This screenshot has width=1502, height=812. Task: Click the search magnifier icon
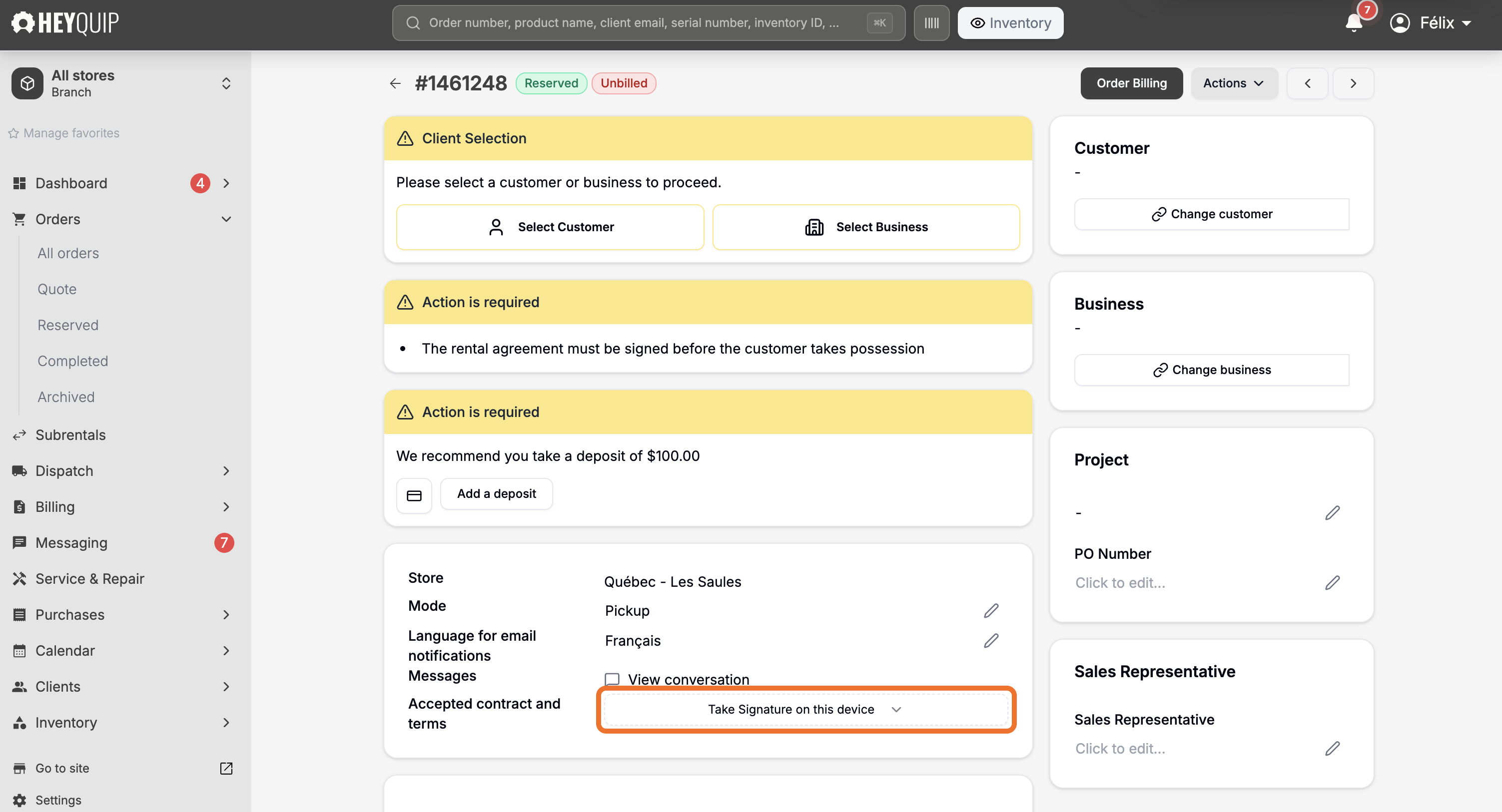(x=413, y=23)
